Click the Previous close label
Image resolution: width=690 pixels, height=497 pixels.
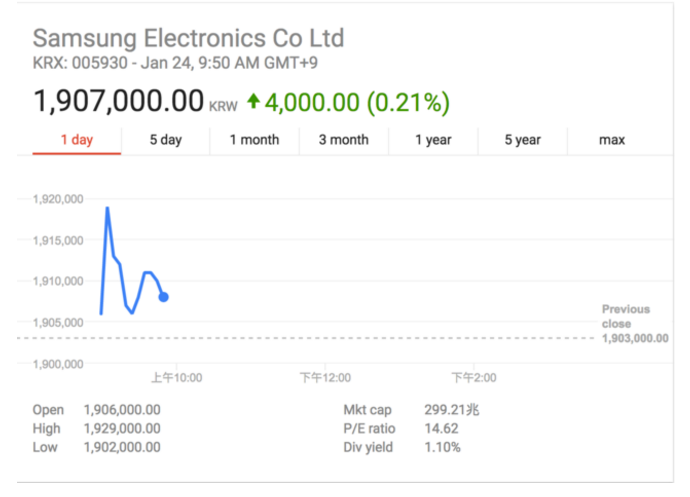tap(626, 317)
